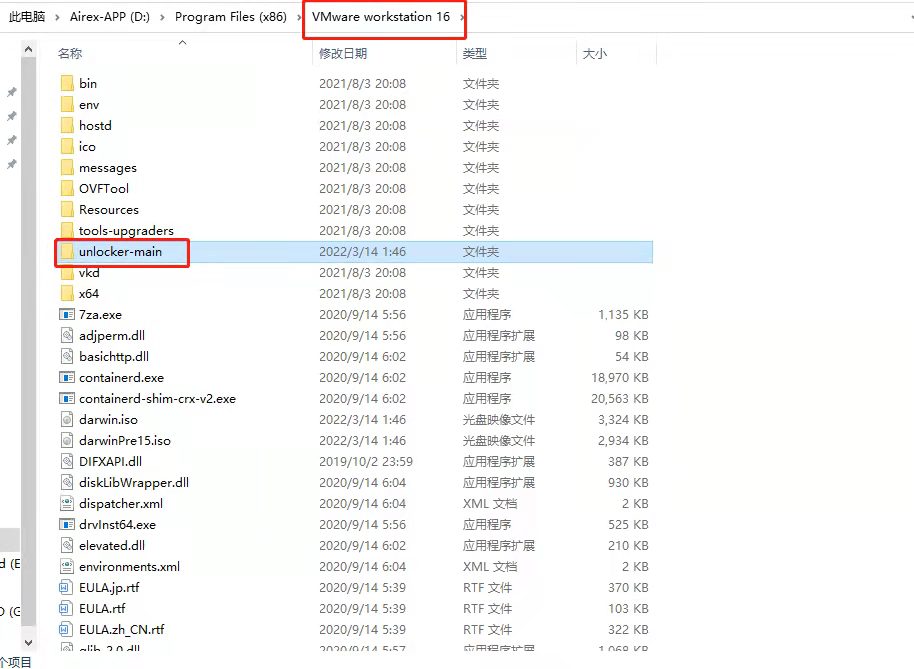Click the 2022/3/14 1:46 date of unlocker-main
914x669 pixels.
click(x=363, y=252)
